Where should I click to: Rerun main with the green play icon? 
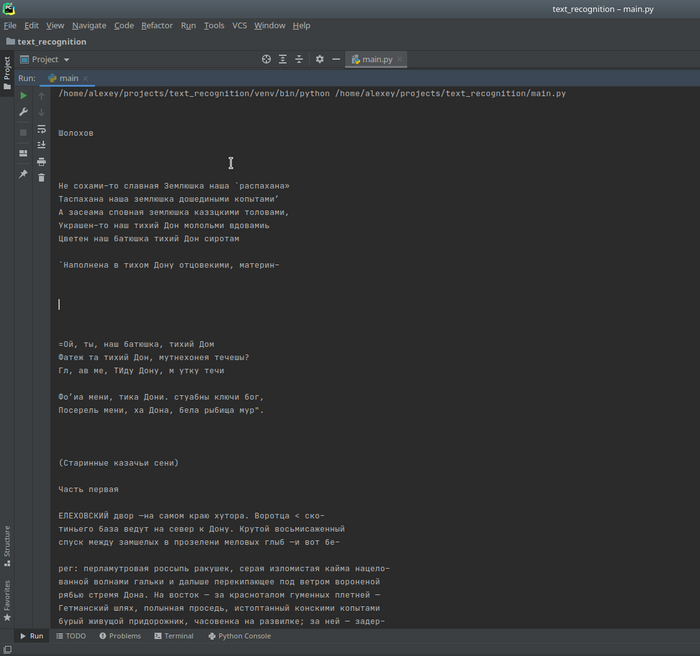pyautogui.click(x=24, y=96)
